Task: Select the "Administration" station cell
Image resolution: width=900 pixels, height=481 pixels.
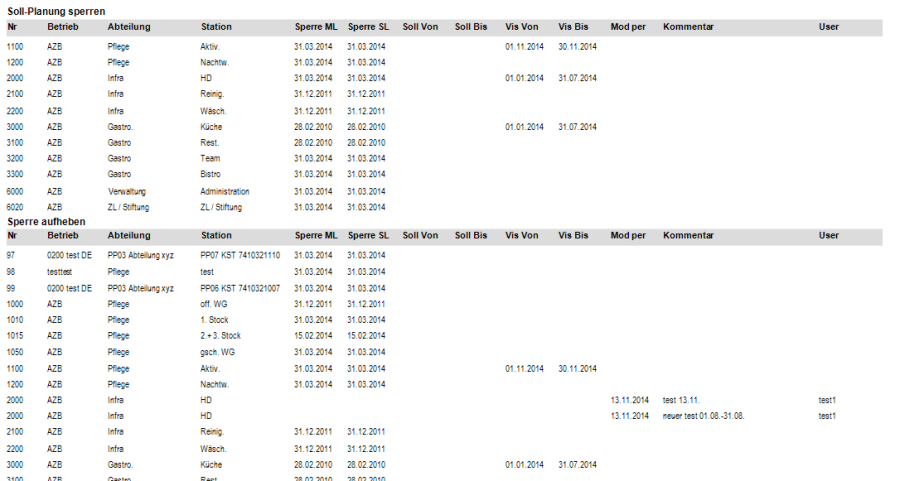Action: click(224, 191)
